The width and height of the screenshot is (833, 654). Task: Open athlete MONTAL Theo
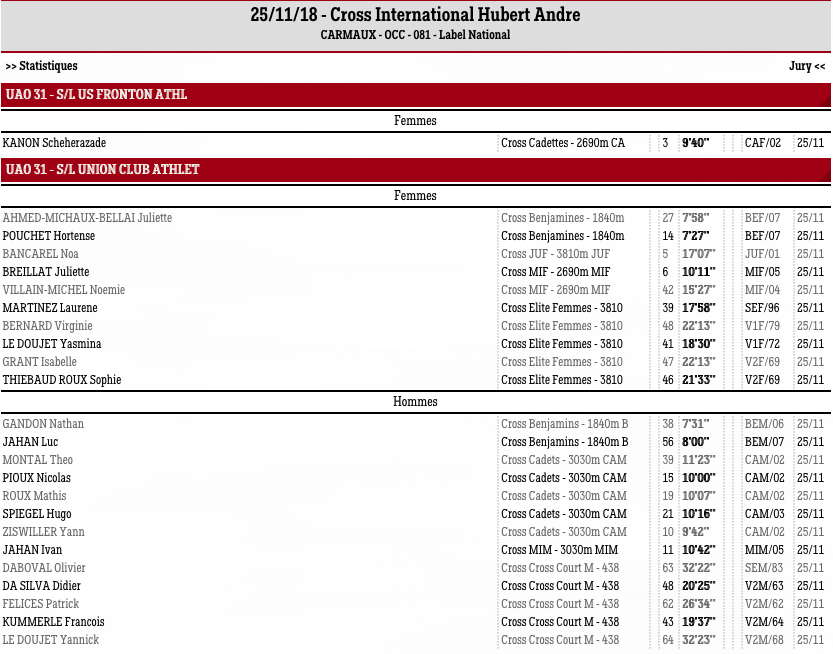[38, 460]
